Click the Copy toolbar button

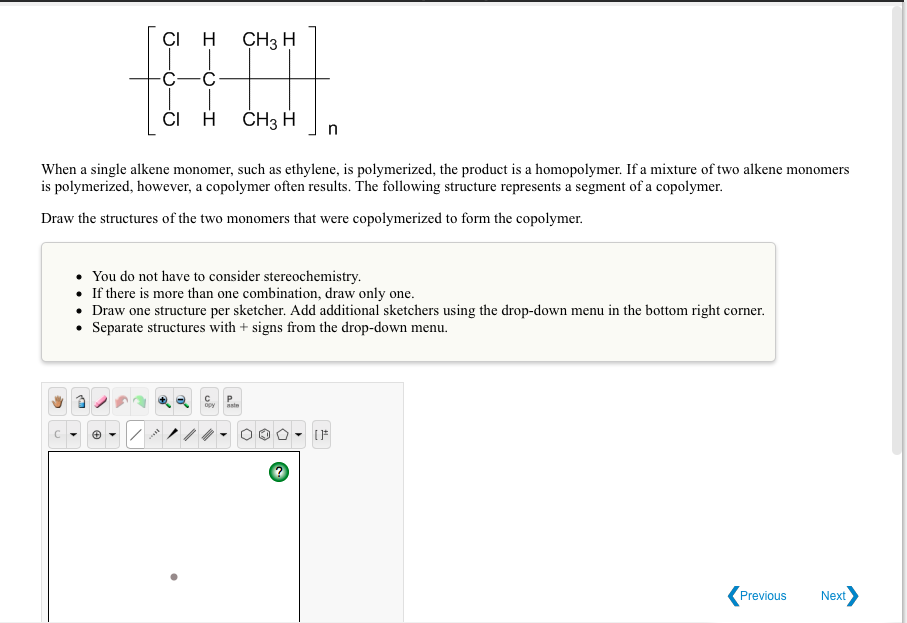pos(209,400)
